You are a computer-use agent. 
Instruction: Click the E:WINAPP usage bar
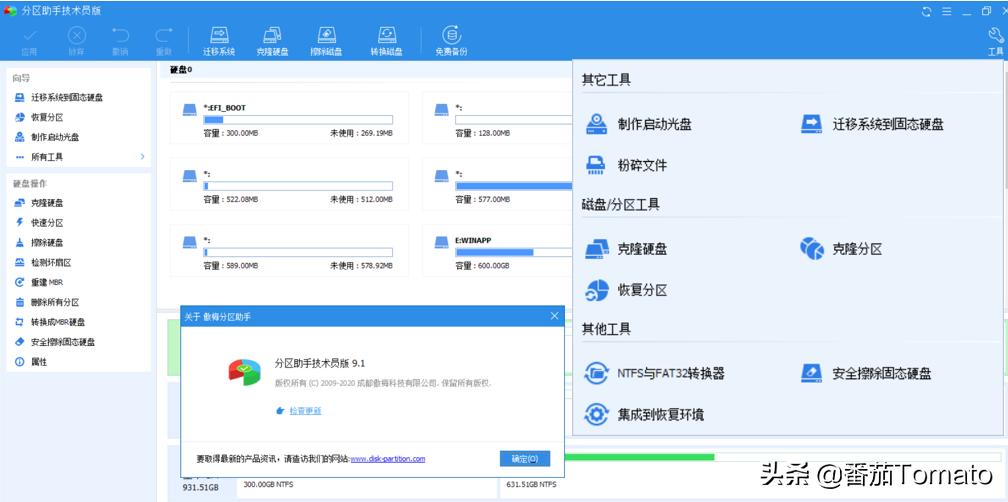(514, 252)
